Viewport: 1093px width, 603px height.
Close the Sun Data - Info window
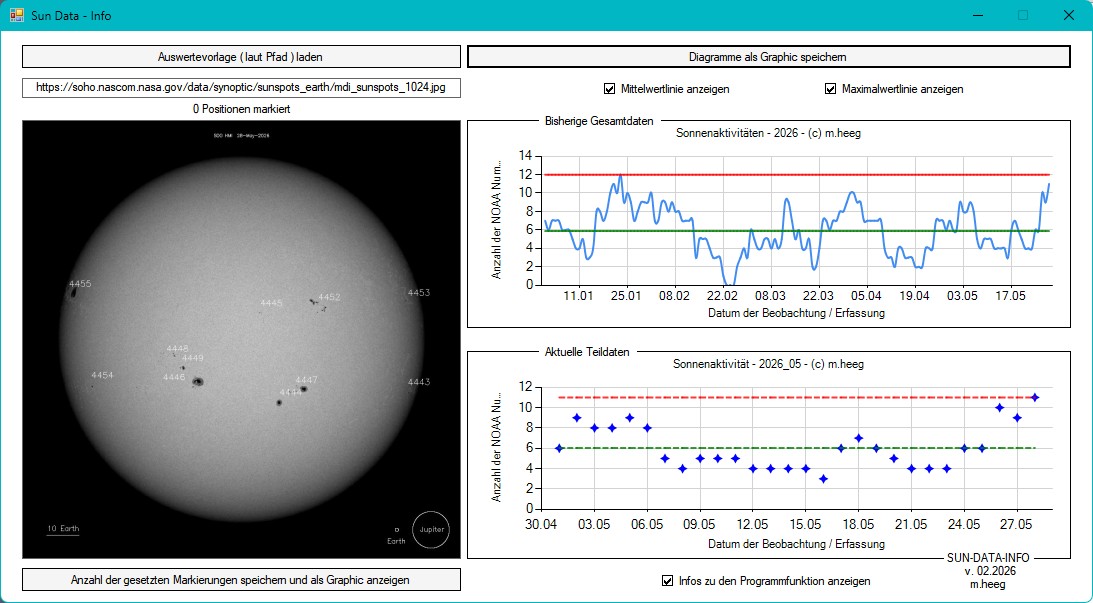coord(1068,15)
